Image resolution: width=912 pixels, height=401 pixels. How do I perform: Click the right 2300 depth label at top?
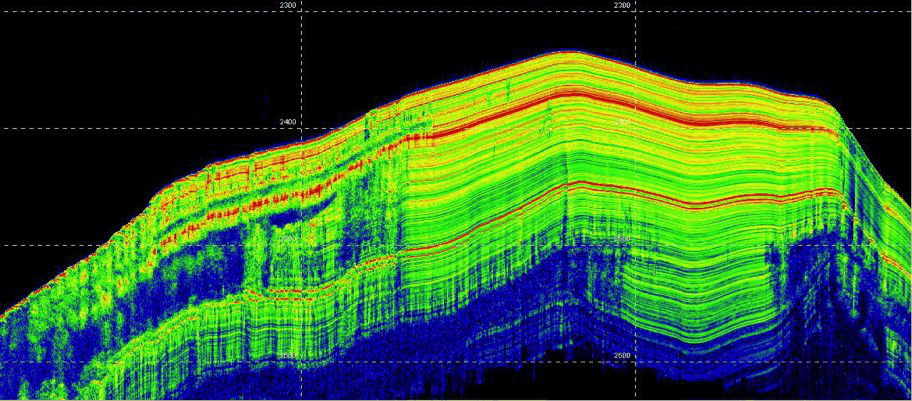(x=621, y=6)
